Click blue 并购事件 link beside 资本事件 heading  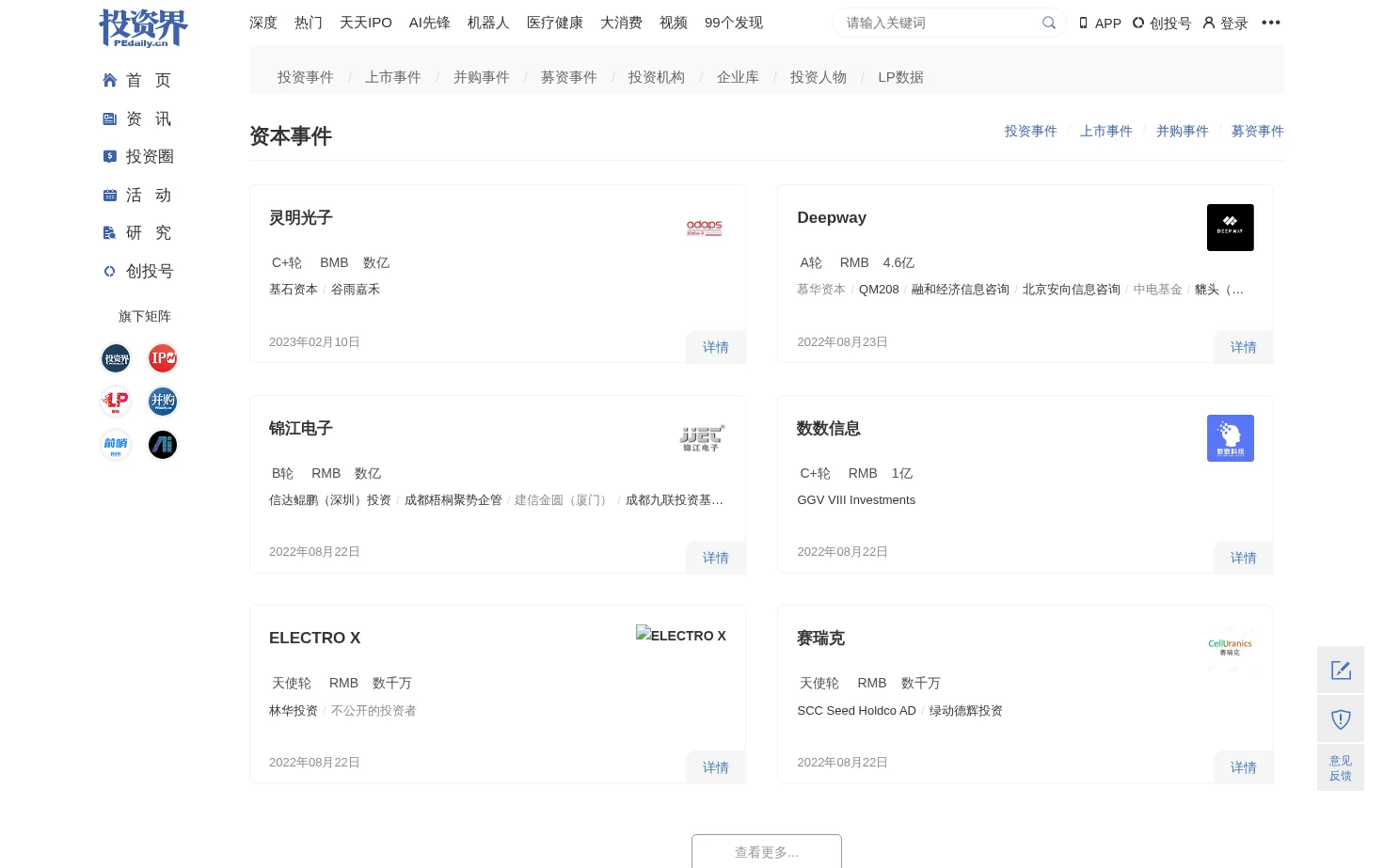click(1183, 131)
